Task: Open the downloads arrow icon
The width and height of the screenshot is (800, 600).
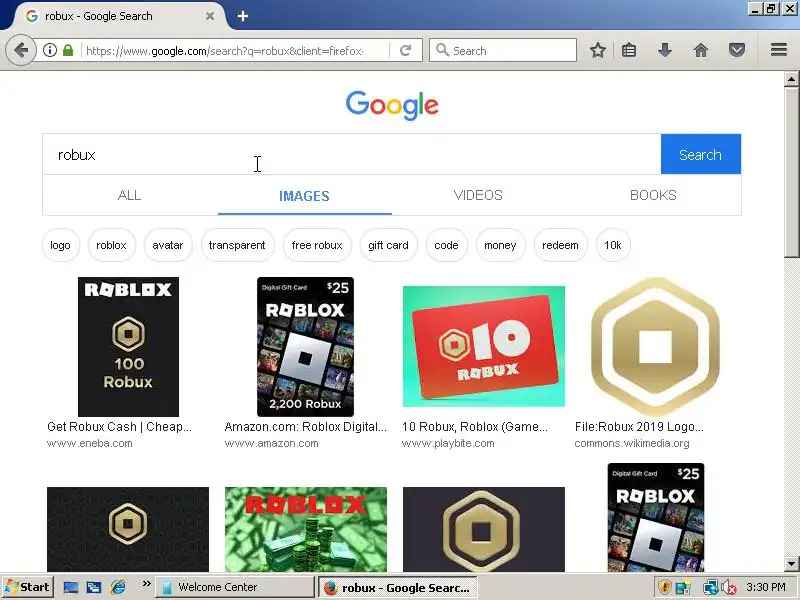Action: point(664,50)
